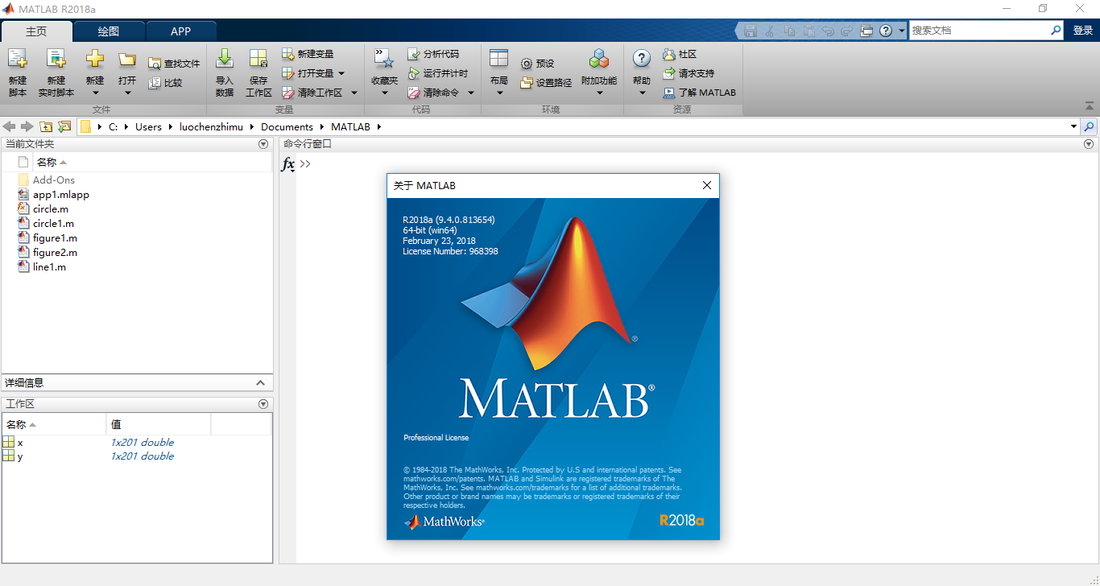This screenshot has height=586, width=1100.
Task: Close the 关于 MATLAB dialog
Action: click(706, 185)
